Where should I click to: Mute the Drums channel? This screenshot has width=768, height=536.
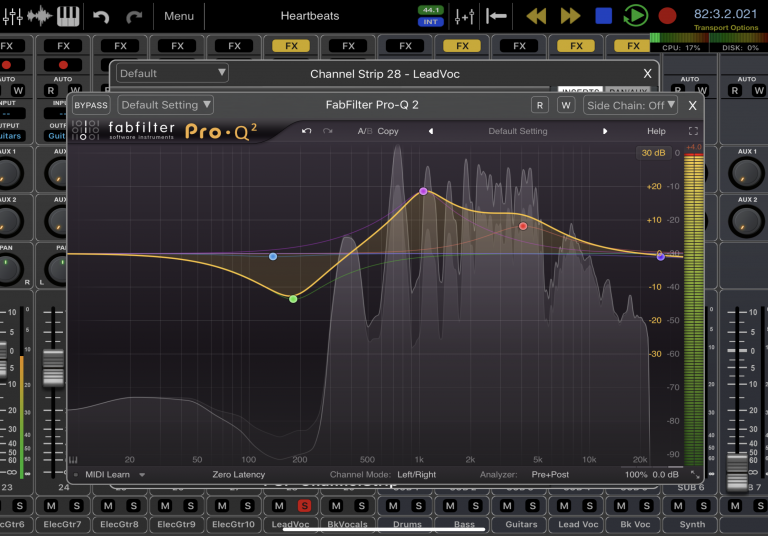tap(393, 506)
